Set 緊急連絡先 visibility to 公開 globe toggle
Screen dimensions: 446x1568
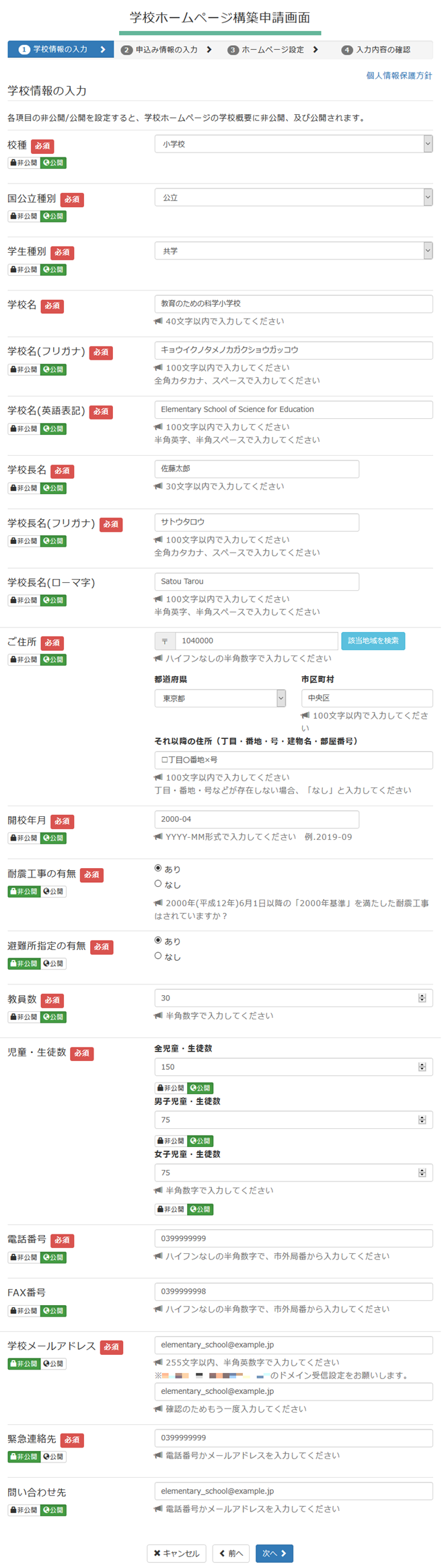[53, 1456]
